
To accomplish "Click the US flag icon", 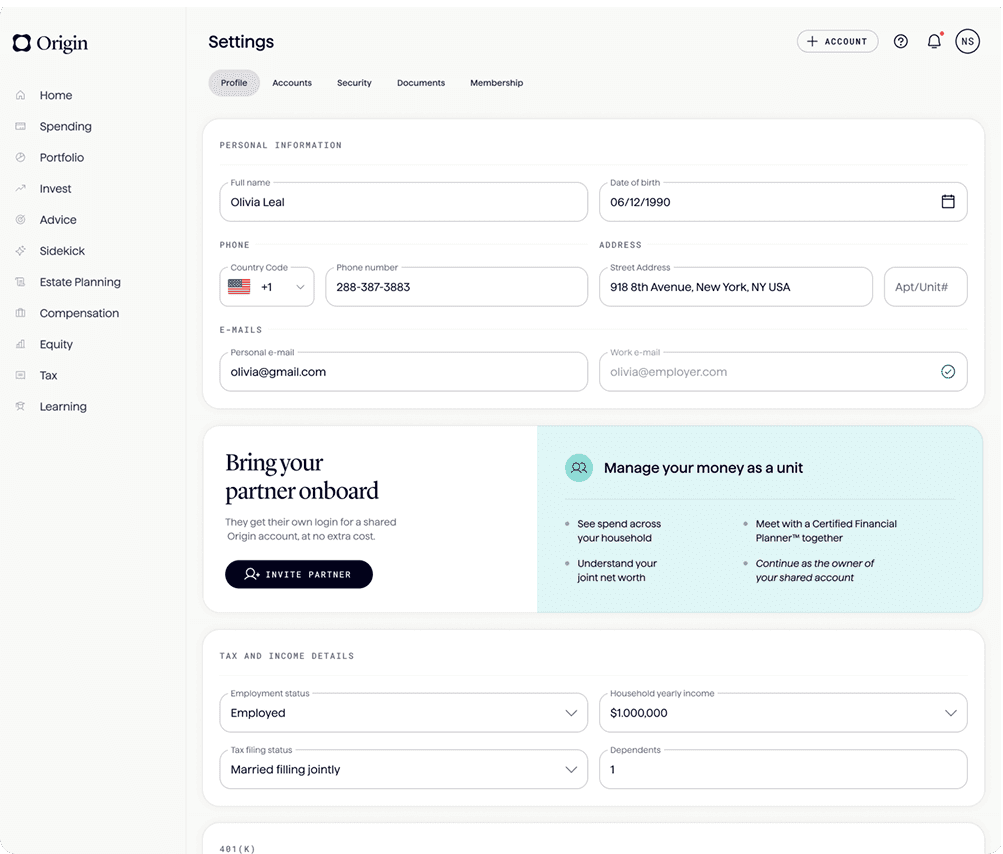I will pos(239,287).
